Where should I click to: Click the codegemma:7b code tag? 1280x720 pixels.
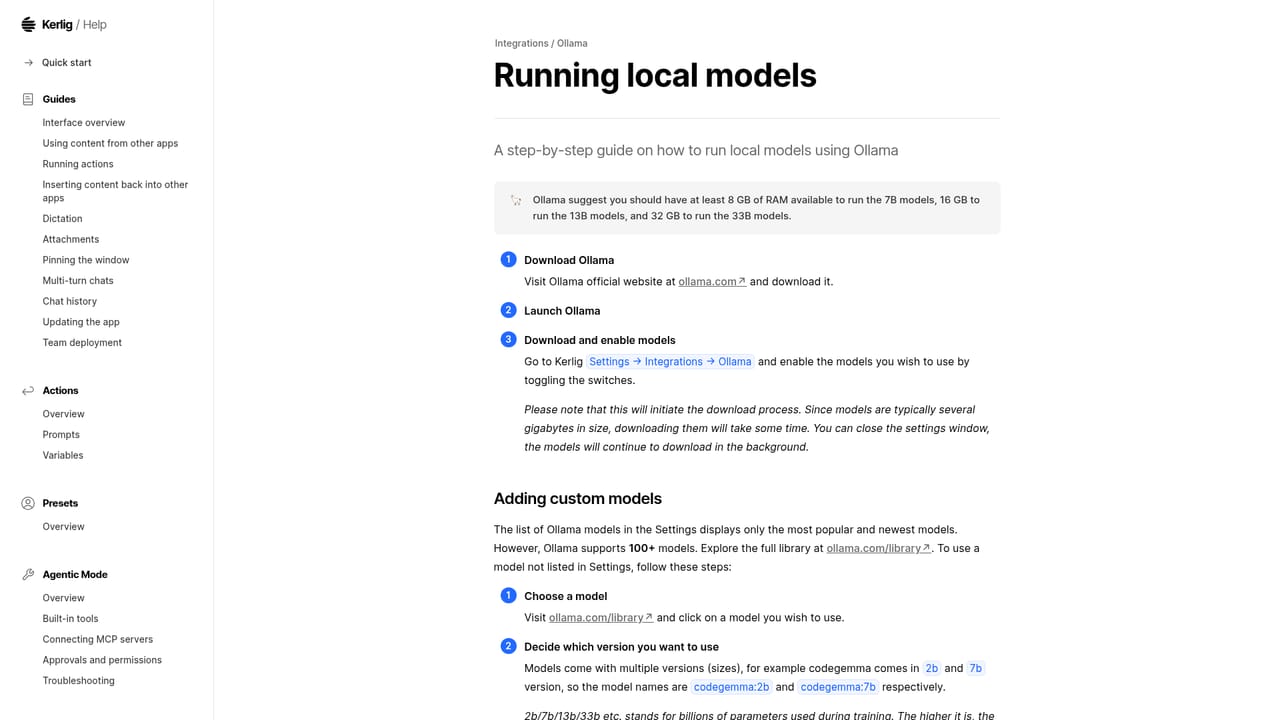(838, 687)
